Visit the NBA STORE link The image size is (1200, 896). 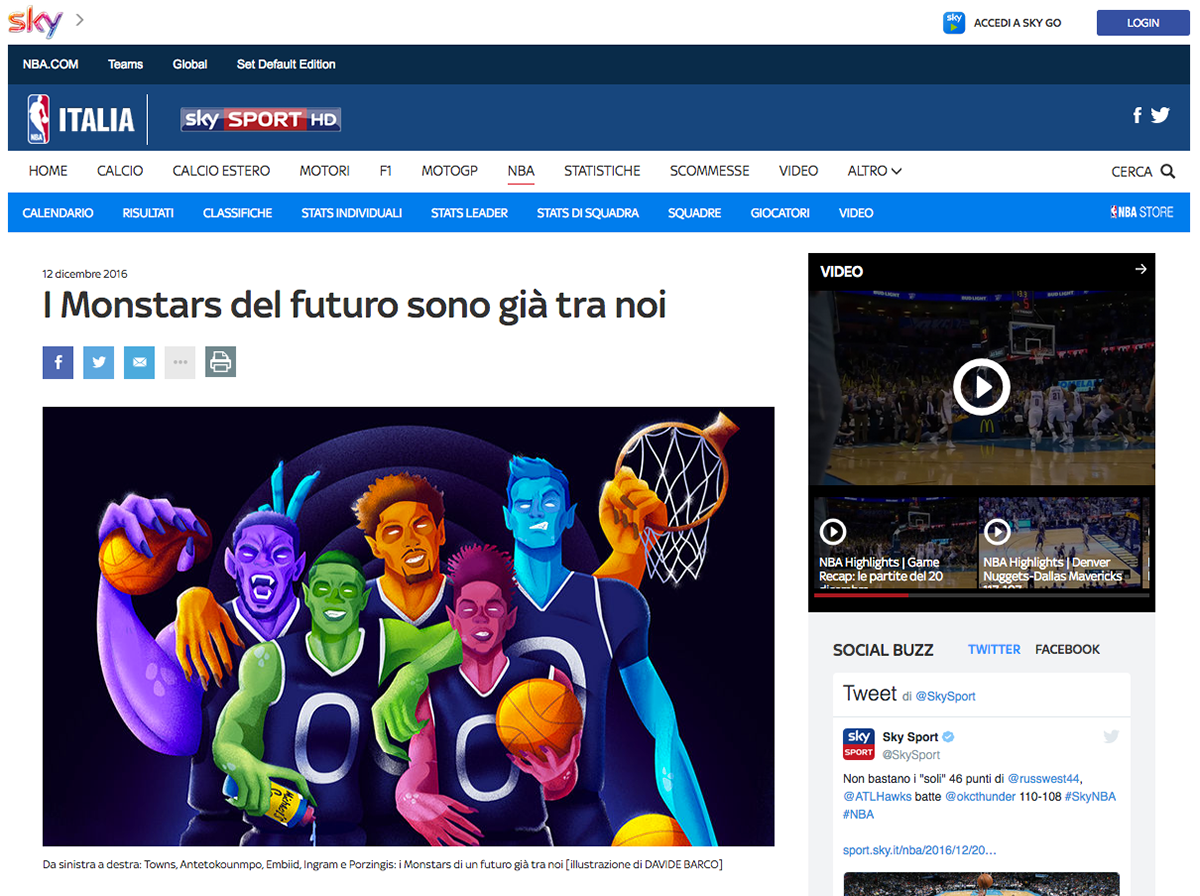pos(1141,212)
